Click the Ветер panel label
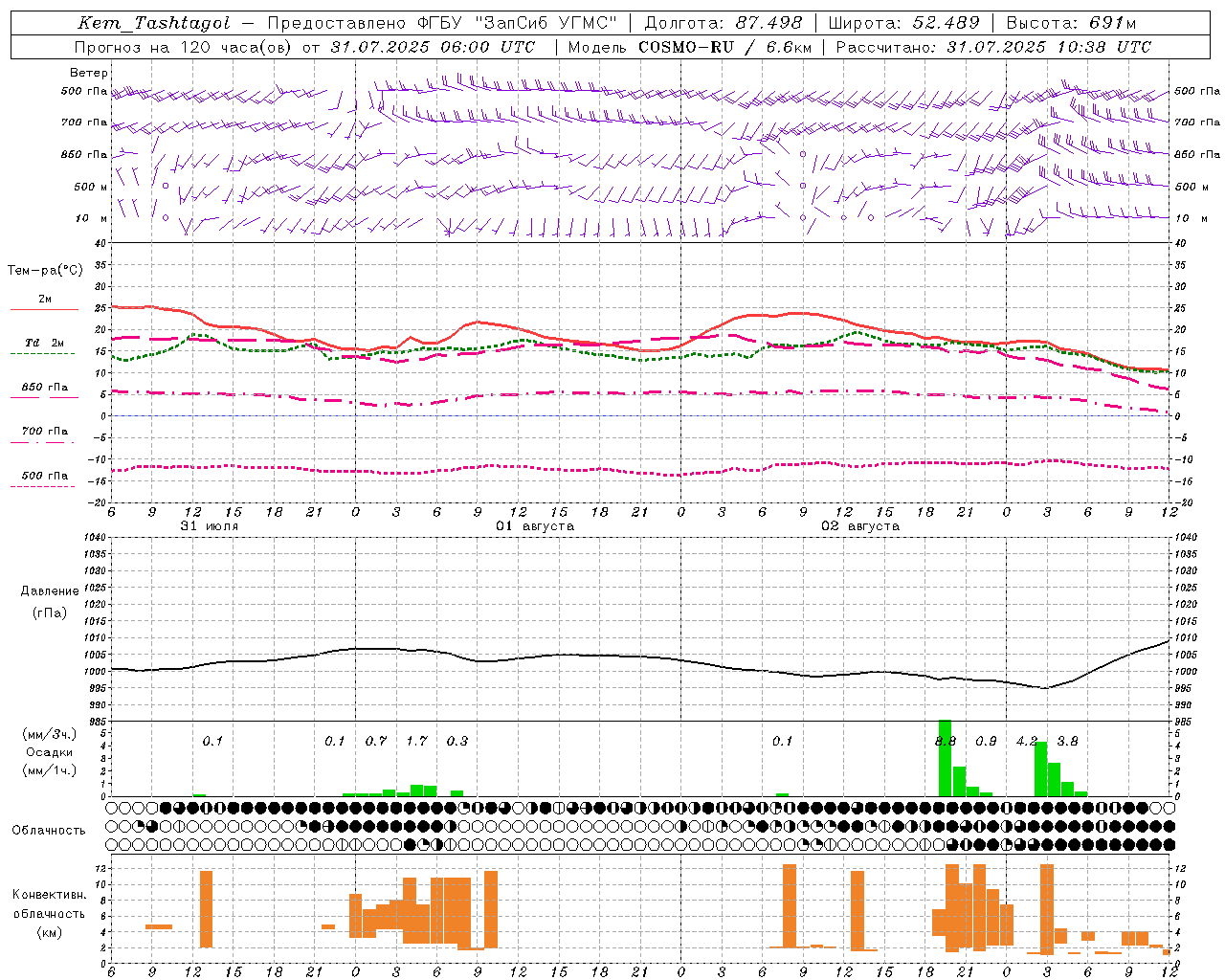The image size is (1225, 980). click(x=89, y=73)
